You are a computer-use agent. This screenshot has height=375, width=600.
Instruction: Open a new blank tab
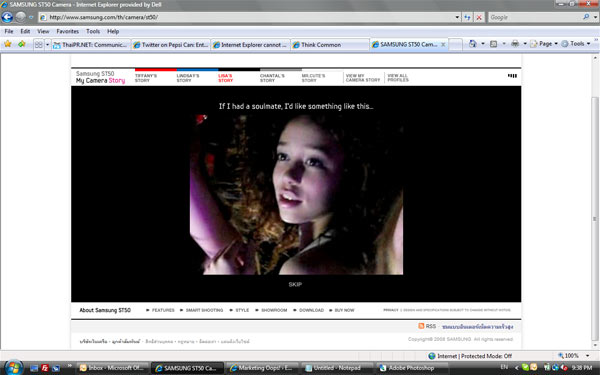[x=455, y=44]
